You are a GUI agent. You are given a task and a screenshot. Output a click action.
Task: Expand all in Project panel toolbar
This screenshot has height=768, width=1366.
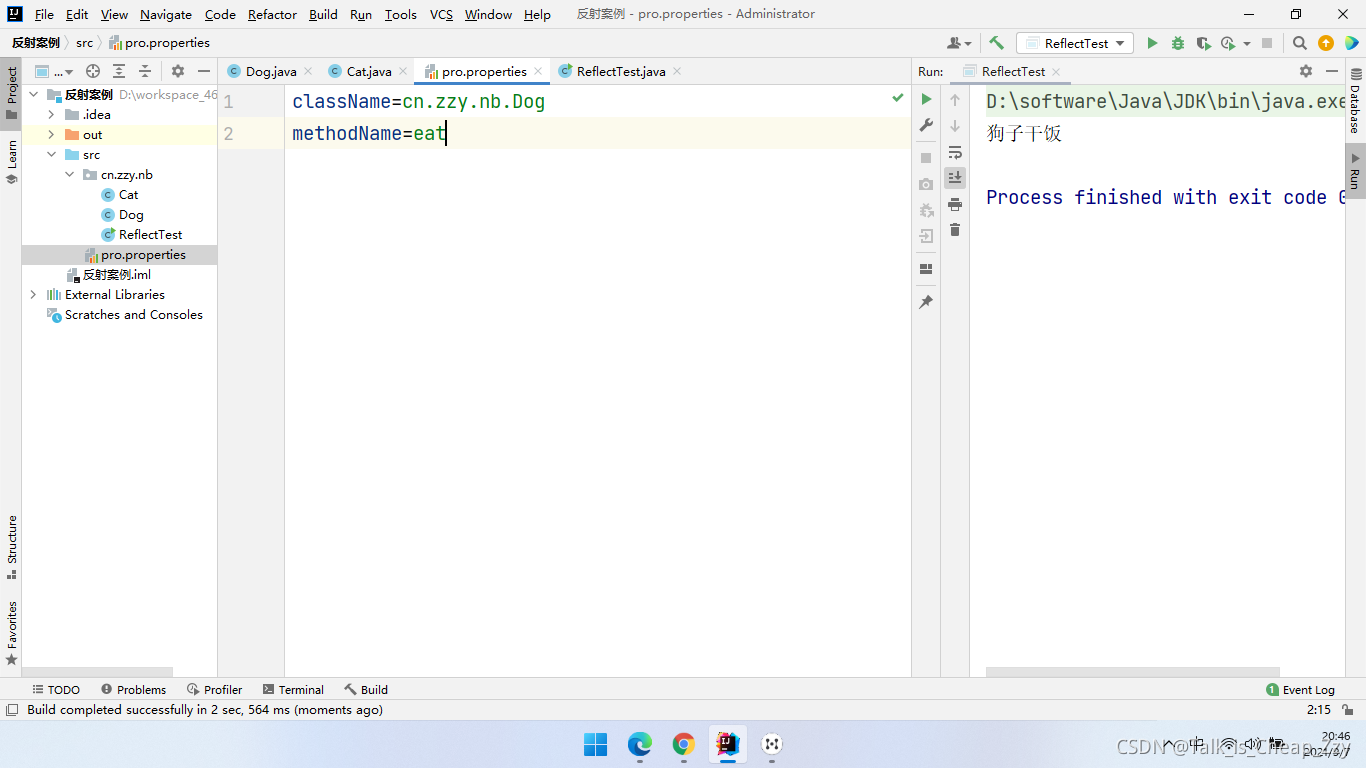(119, 71)
